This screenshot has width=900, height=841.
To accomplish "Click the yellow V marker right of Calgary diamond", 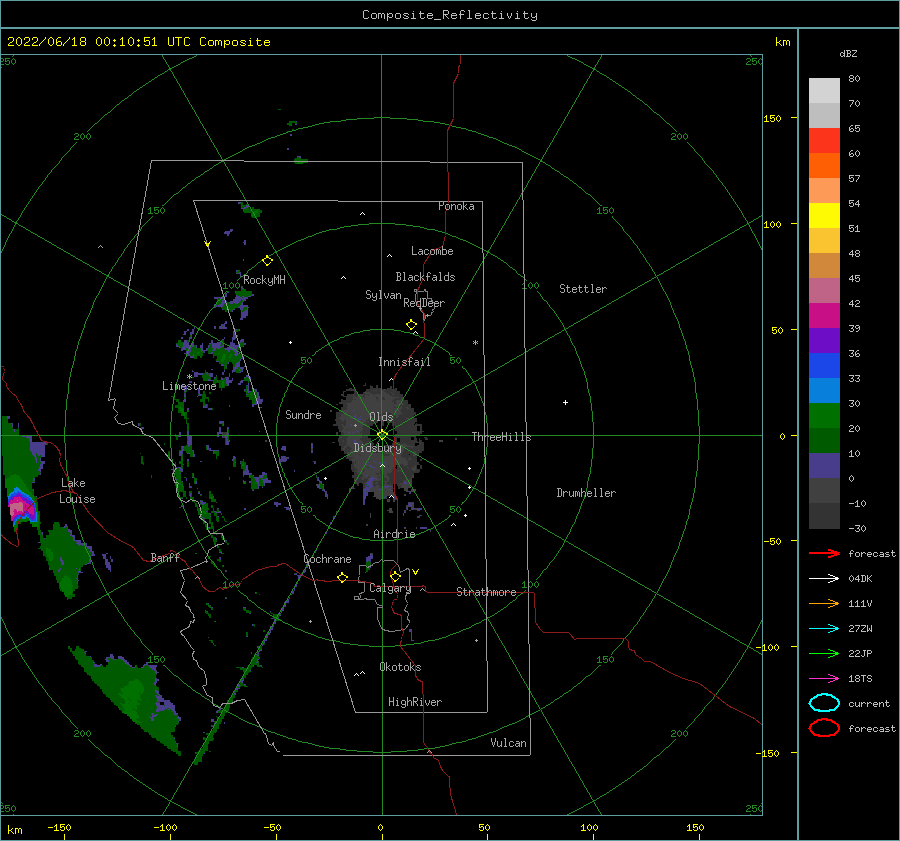I will coord(416,572).
